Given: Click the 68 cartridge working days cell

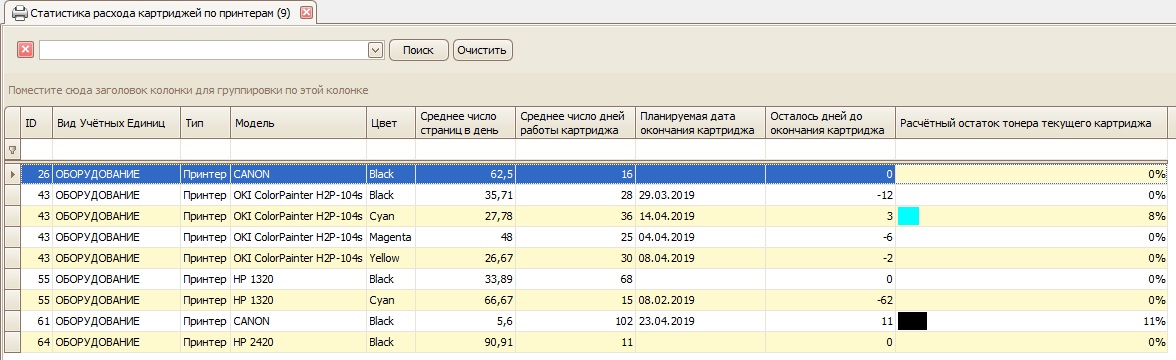Looking at the screenshot, I should coord(575,279).
